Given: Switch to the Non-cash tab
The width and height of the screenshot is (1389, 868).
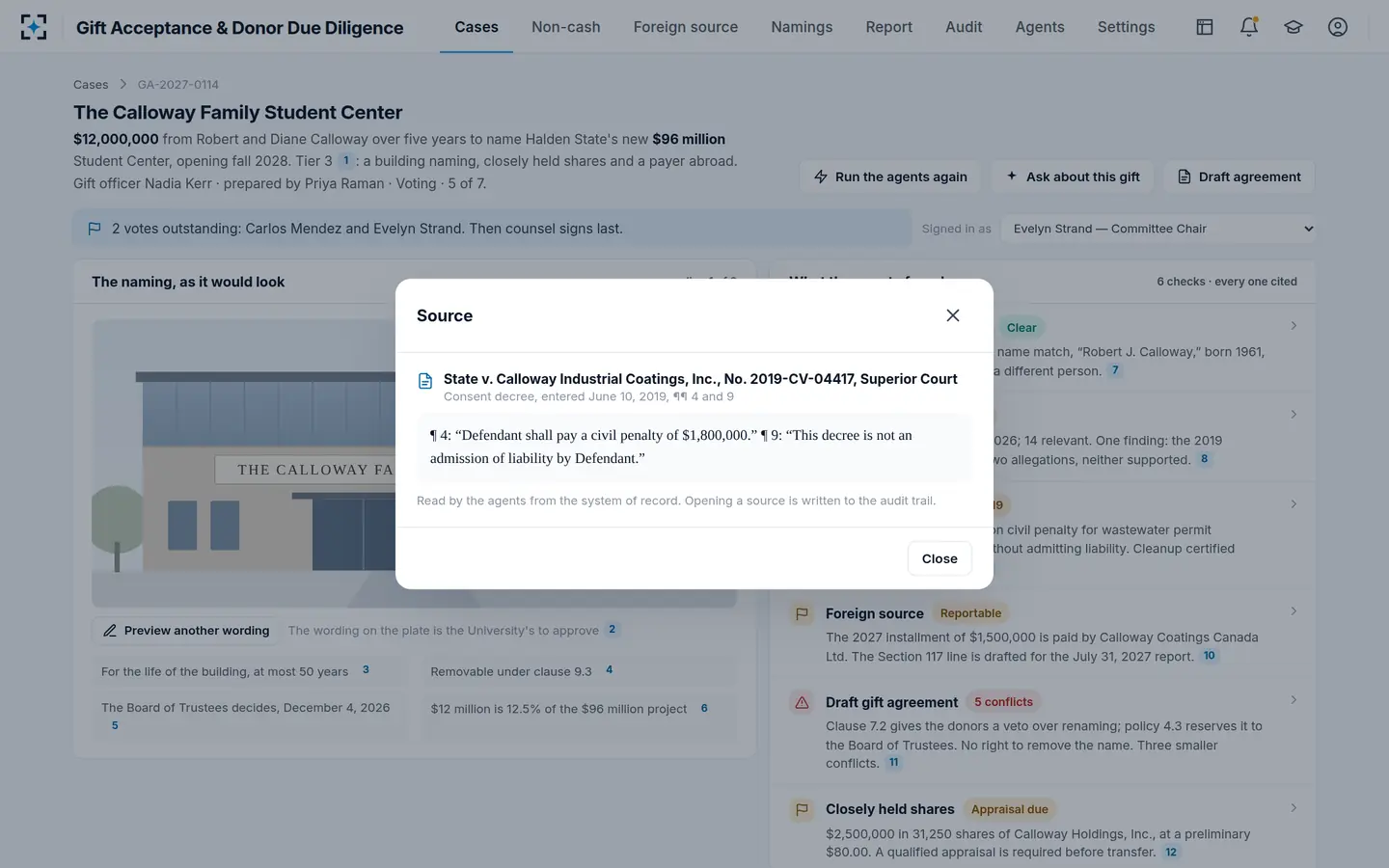Looking at the screenshot, I should [566, 27].
